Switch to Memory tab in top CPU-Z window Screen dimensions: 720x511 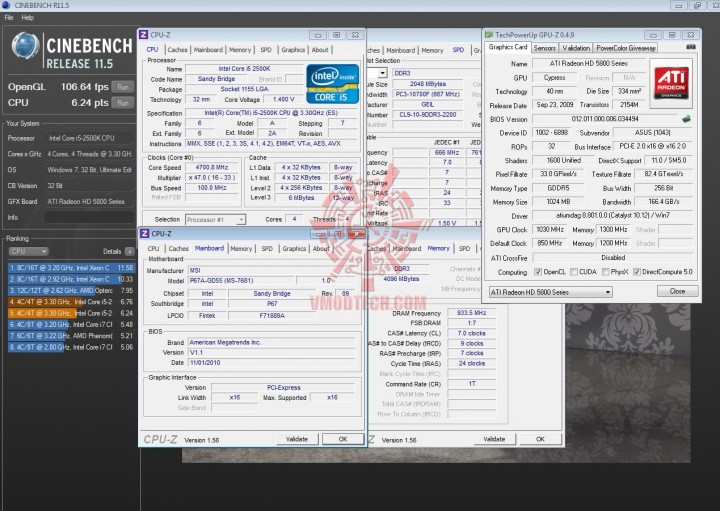tap(240, 50)
